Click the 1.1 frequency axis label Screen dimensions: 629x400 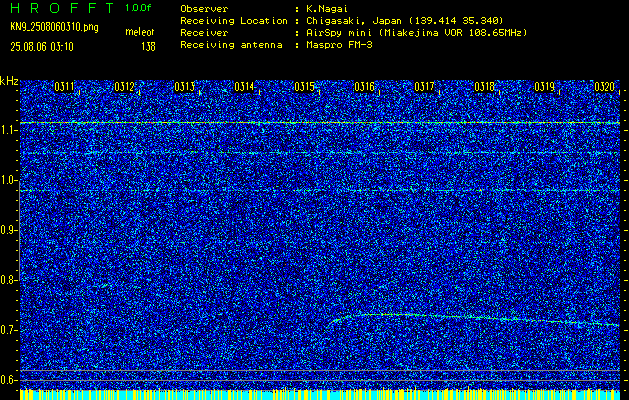[8, 130]
